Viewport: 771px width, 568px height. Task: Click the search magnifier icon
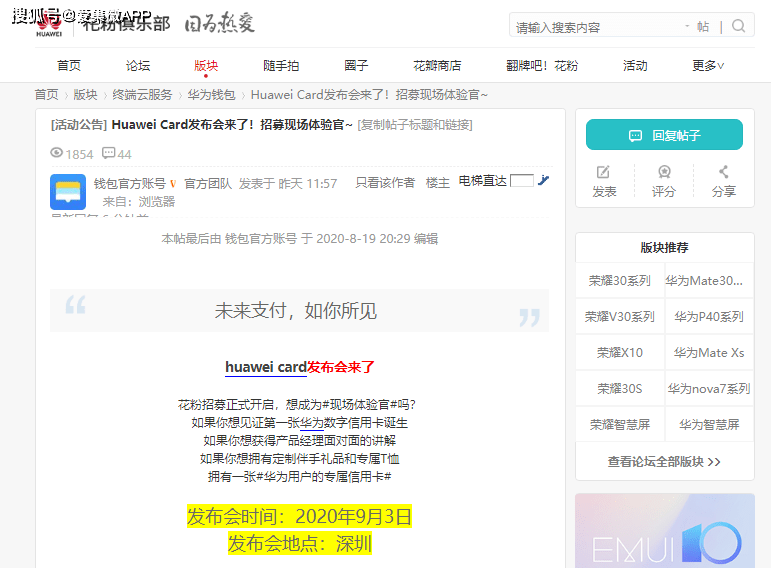coord(738,26)
